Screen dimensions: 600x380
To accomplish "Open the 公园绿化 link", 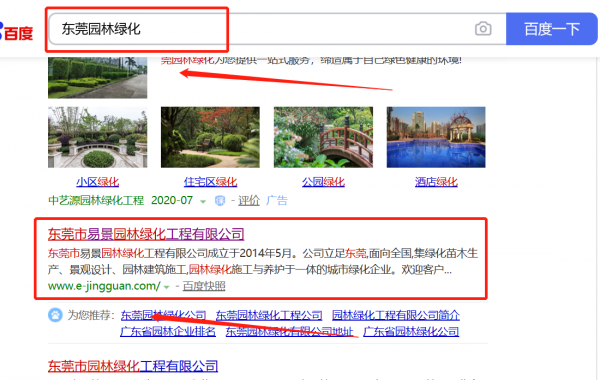I will point(323,182).
